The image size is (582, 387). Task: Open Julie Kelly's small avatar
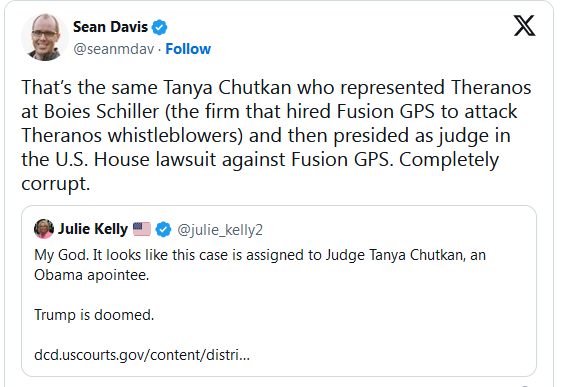pyautogui.click(x=44, y=229)
